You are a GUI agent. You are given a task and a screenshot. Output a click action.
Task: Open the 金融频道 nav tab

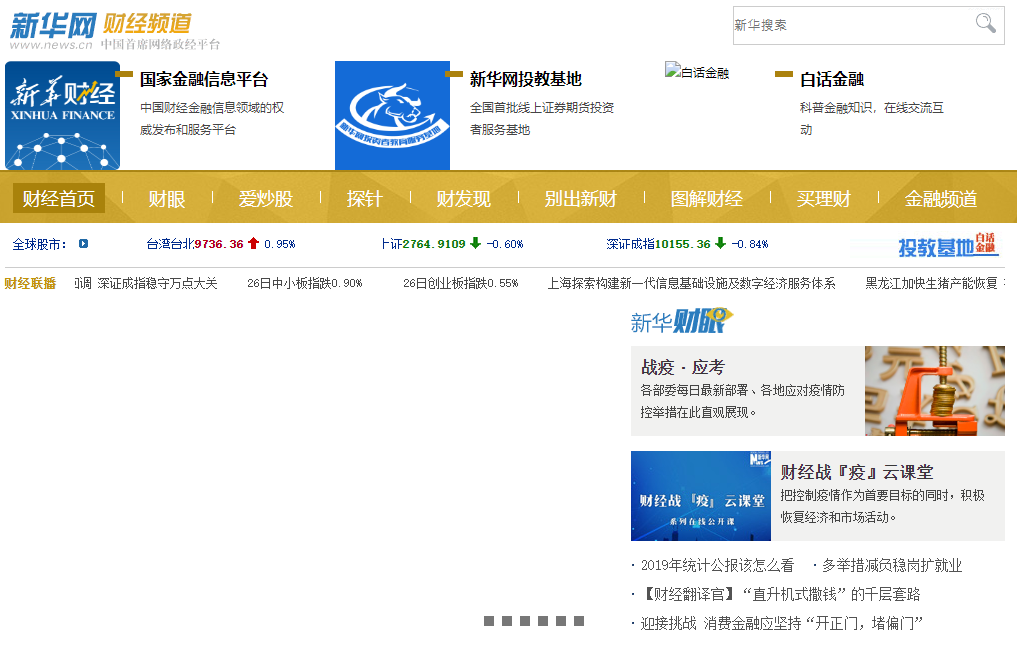coord(940,198)
